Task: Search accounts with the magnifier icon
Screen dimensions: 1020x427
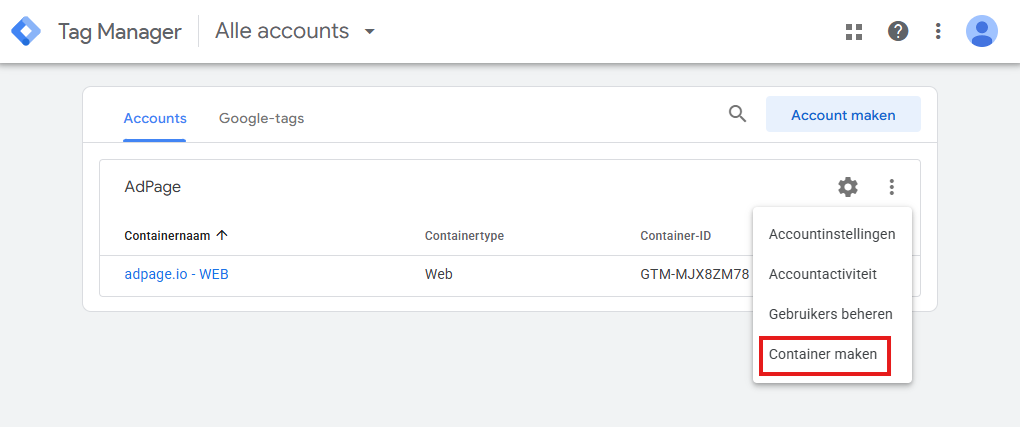Action: (738, 114)
